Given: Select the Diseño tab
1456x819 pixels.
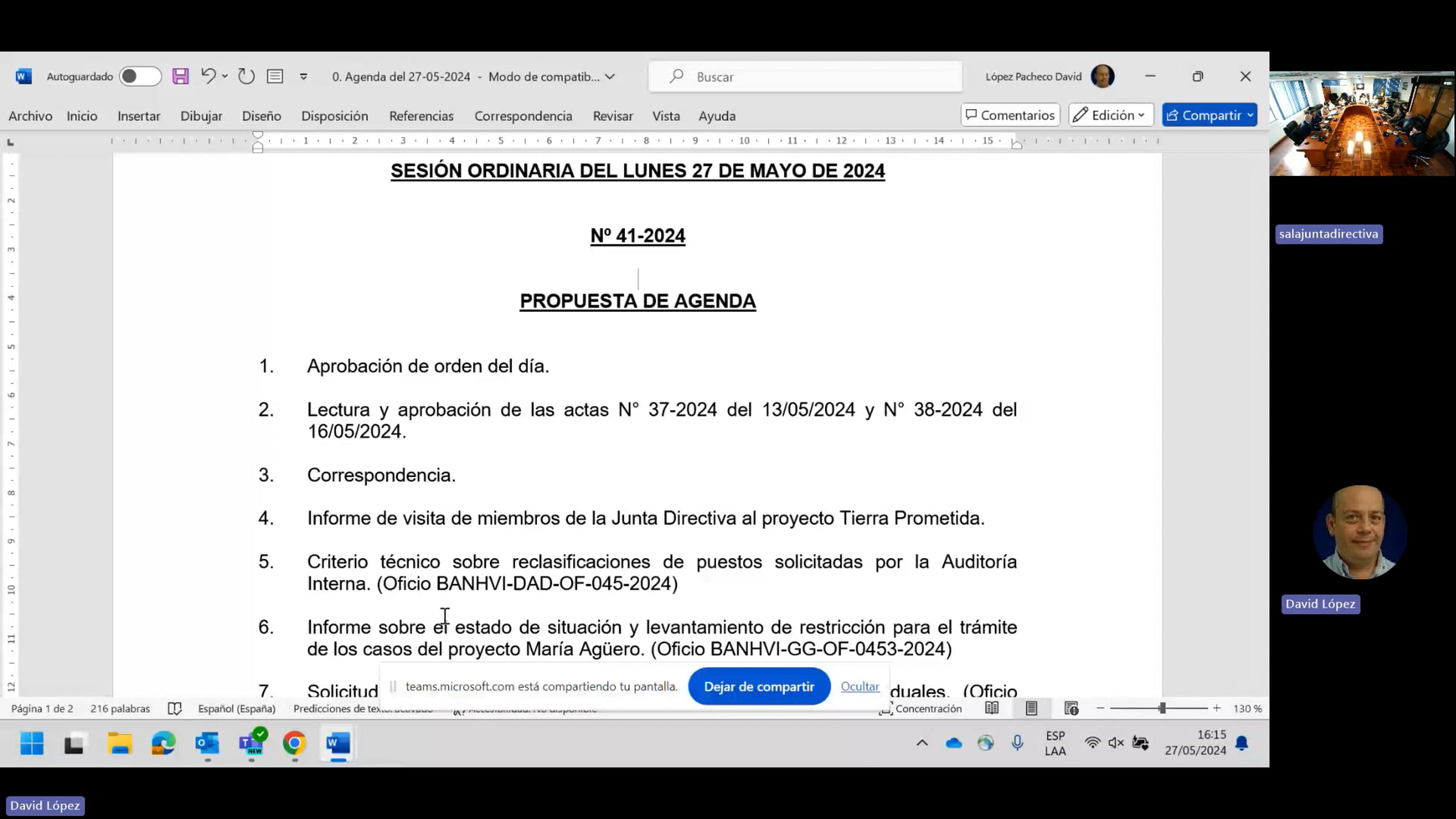Looking at the screenshot, I should click(261, 116).
